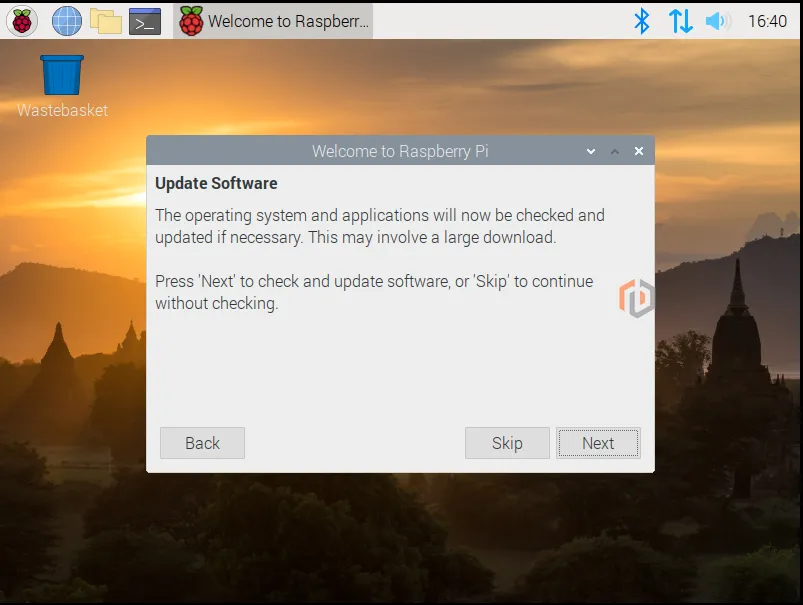Maximize the Welcome dialog with the up chevron
Image resolution: width=803 pixels, height=605 pixels.
click(615, 151)
